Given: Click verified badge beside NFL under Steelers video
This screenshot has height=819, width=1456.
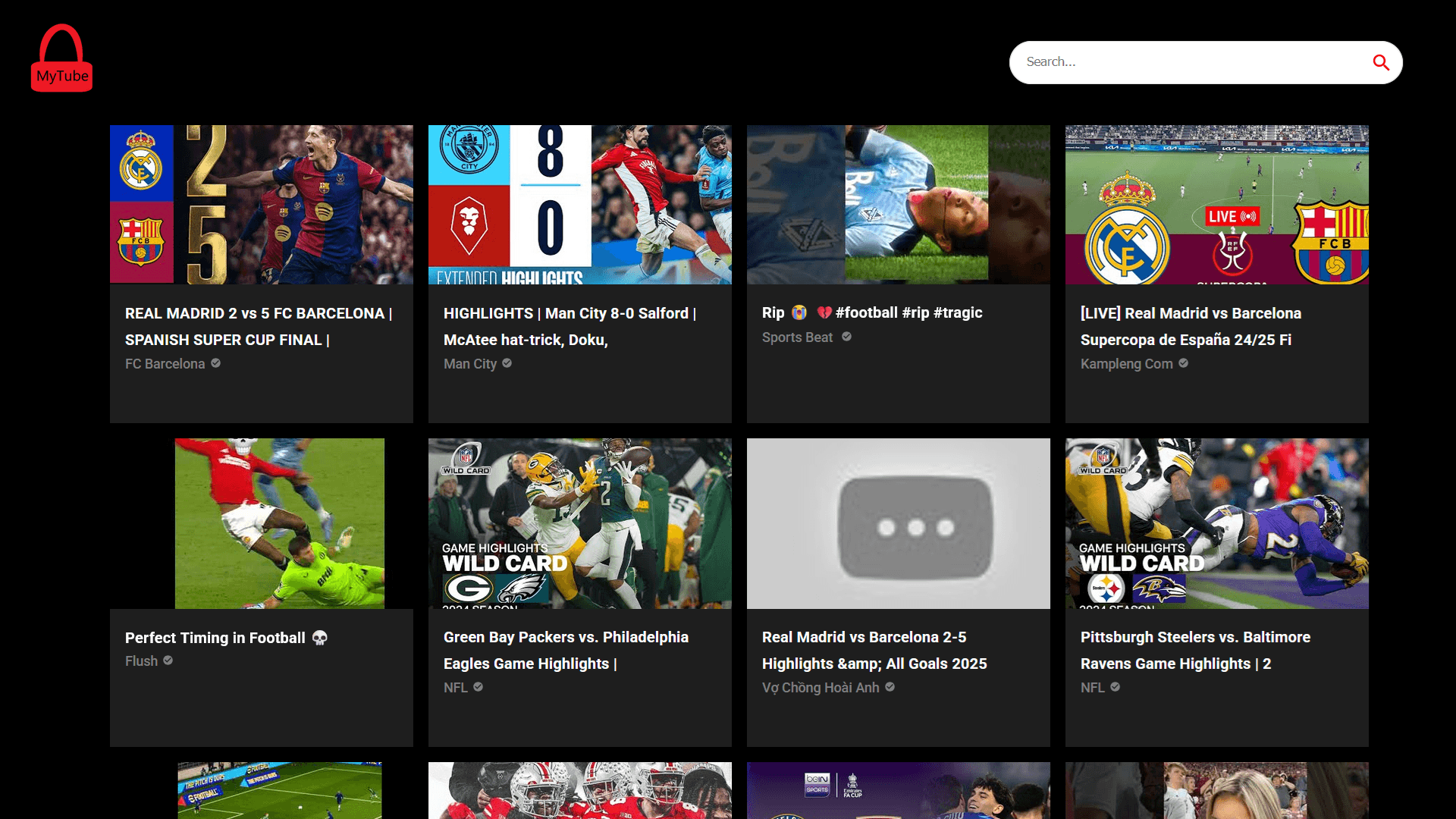Looking at the screenshot, I should pos(1116,687).
